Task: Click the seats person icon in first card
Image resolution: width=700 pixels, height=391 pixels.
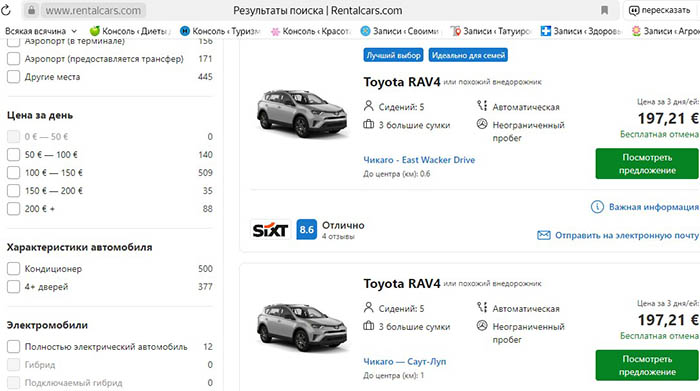Action: tap(368, 106)
